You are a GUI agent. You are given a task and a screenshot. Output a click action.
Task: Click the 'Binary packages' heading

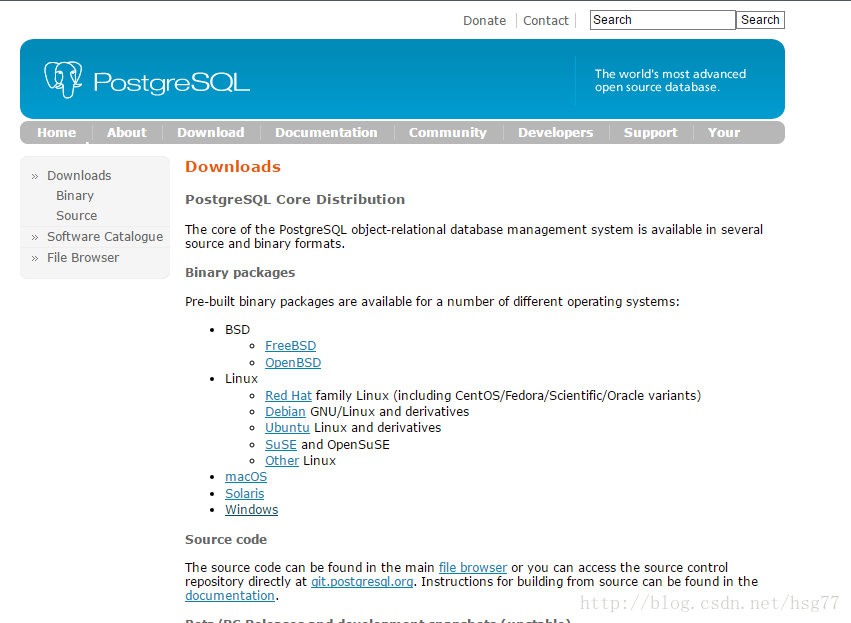(240, 272)
